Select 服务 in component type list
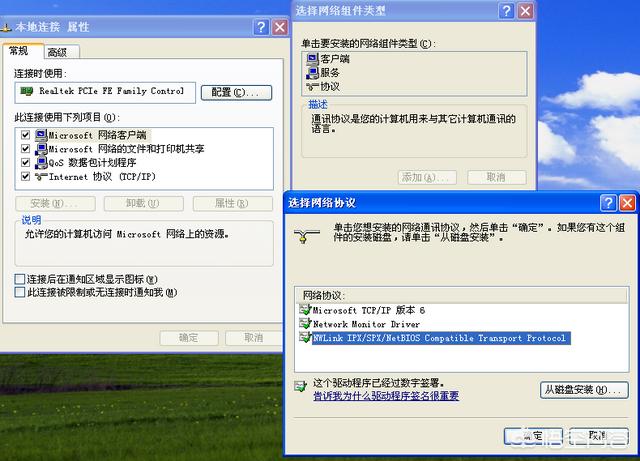 (330, 73)
